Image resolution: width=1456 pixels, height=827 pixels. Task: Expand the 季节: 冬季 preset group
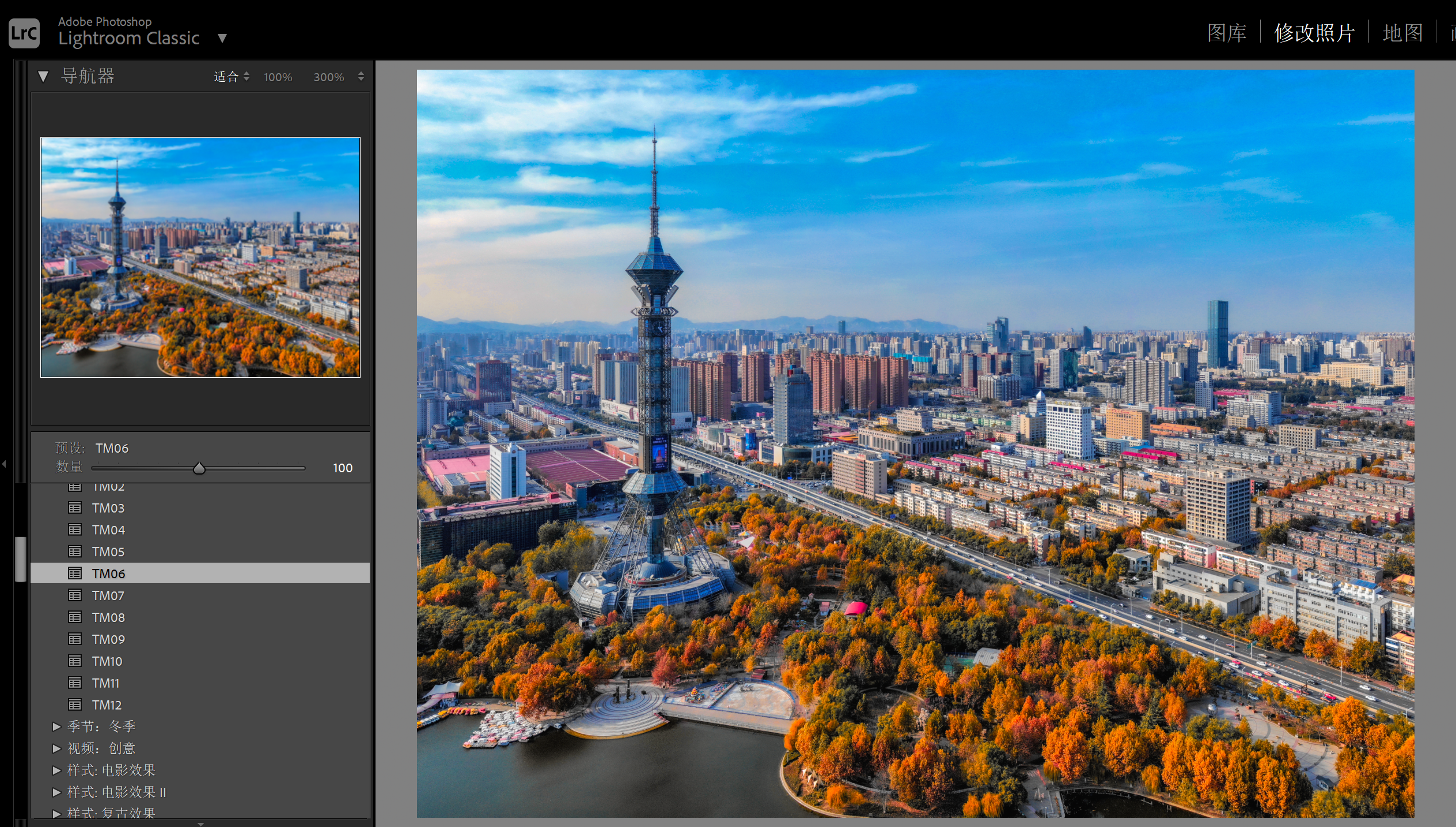pyautogui.click(x=56, y=727)
